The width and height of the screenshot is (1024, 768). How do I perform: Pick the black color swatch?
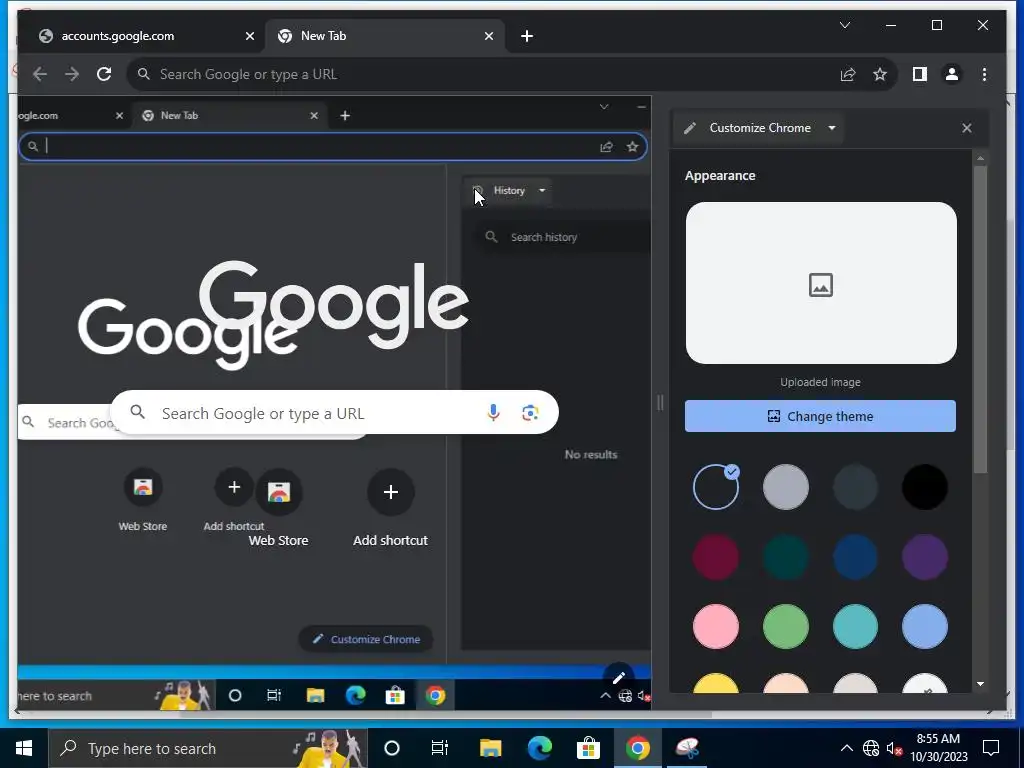click(925, 487)
